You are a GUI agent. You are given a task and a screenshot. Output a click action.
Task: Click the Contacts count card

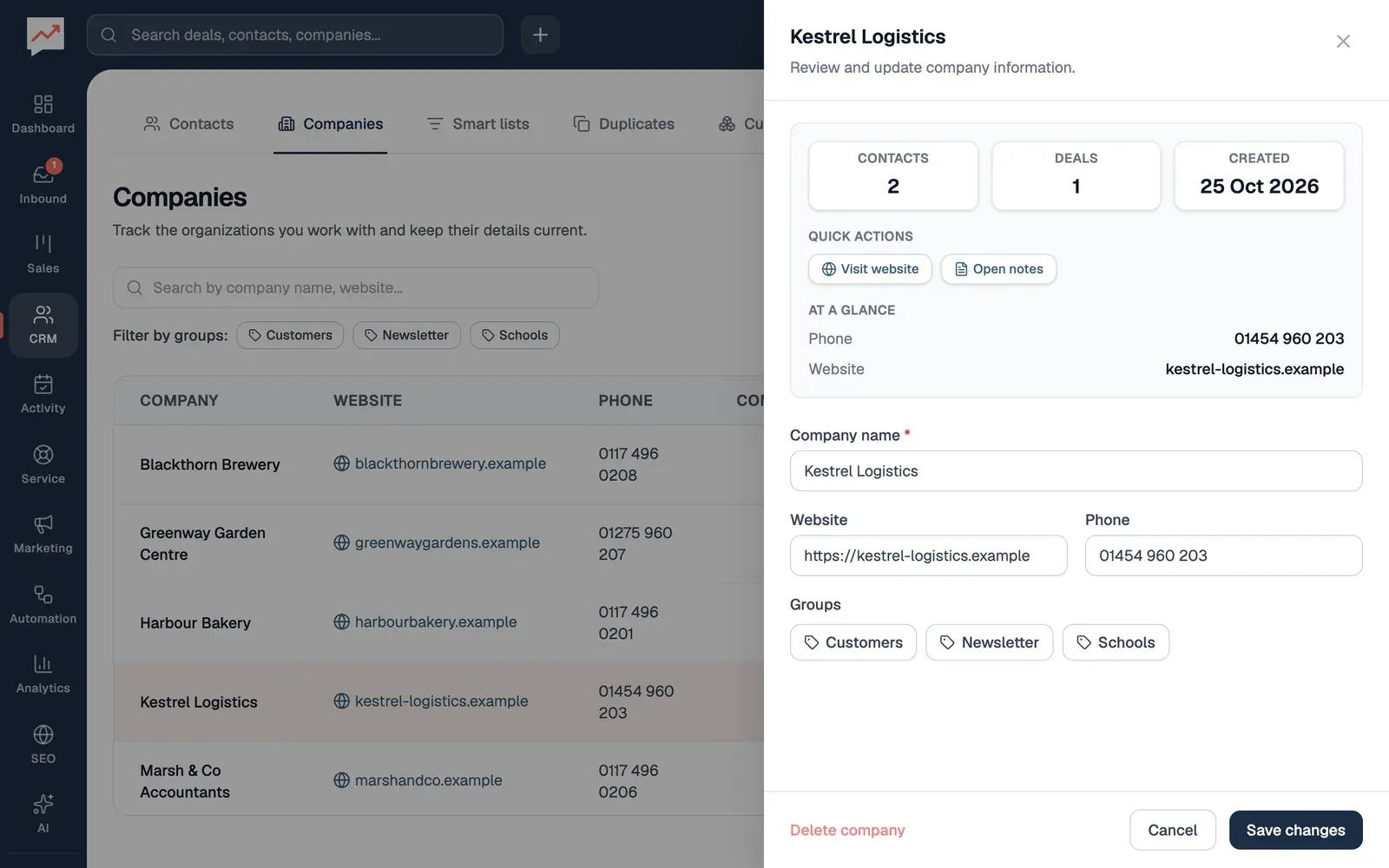tap(893, 175)
